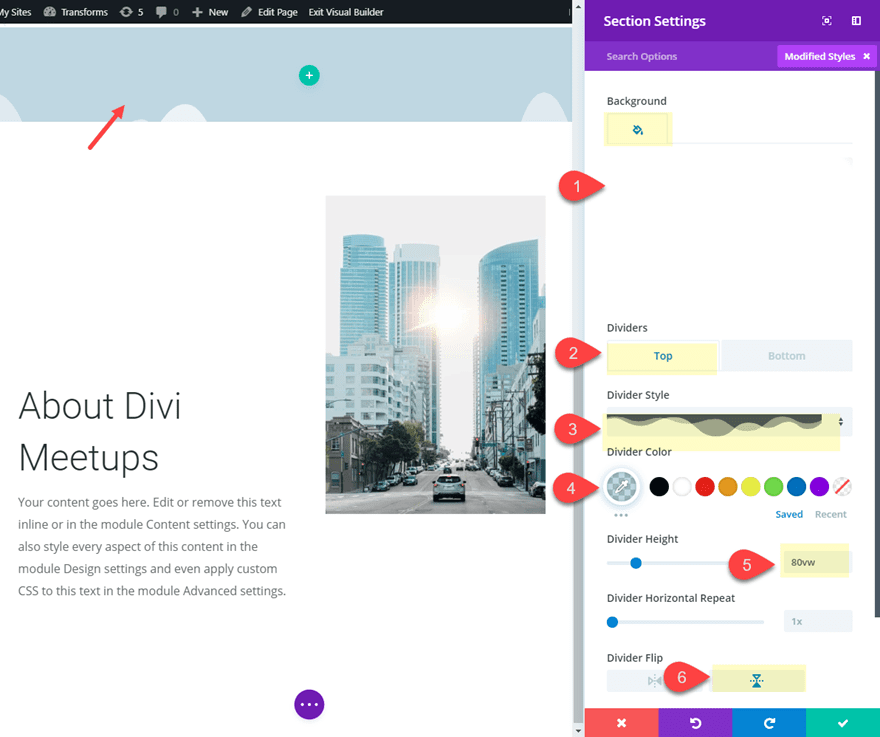Add new row with green plus icon
This screenshot has width=880, height=737.
[309, 75]
